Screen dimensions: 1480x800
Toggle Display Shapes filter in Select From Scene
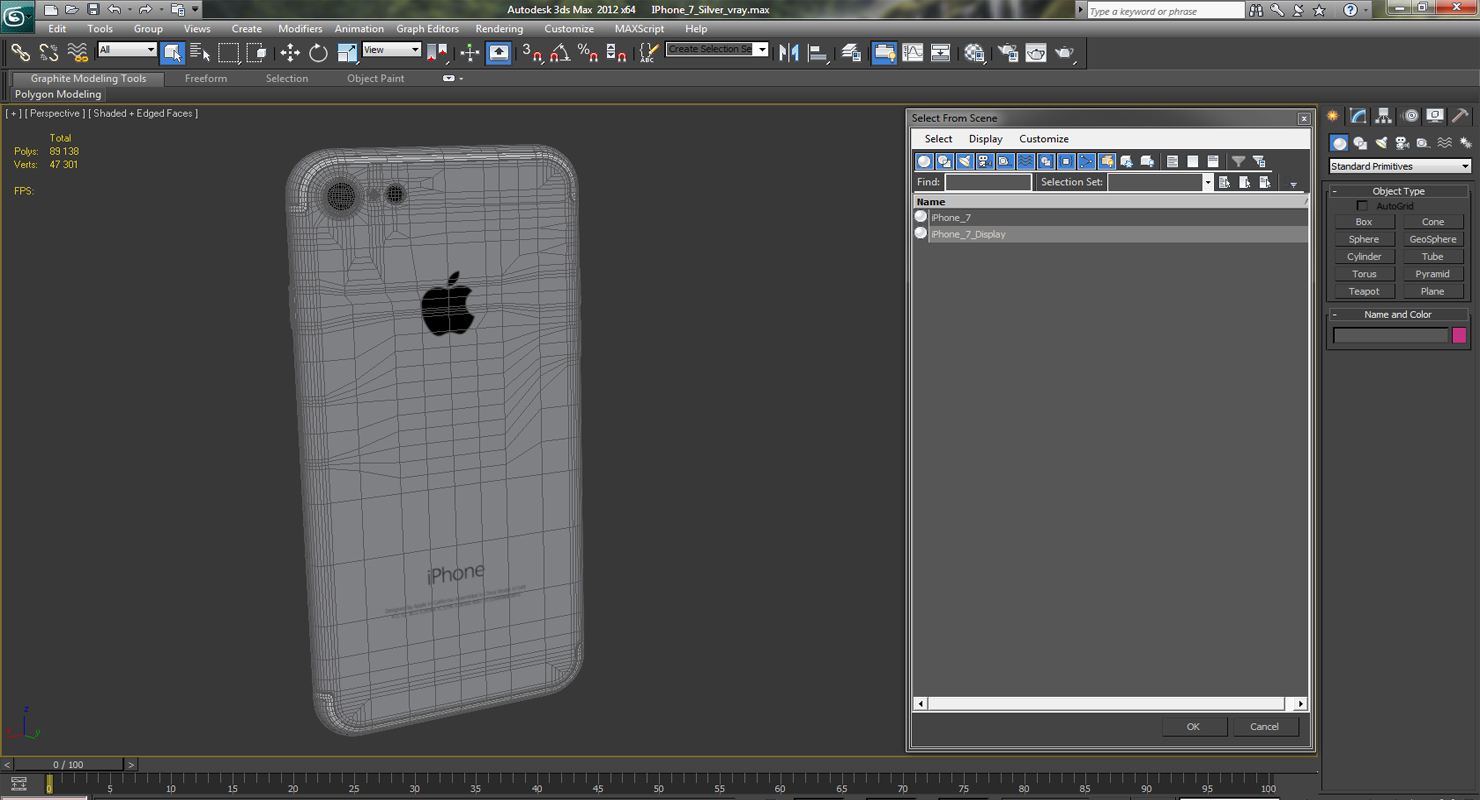[x=944, y=161]
